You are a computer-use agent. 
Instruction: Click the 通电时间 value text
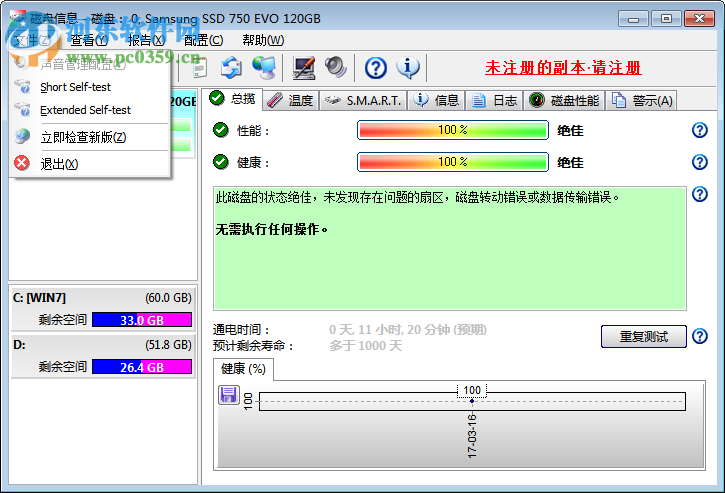[x=408, y=330]
